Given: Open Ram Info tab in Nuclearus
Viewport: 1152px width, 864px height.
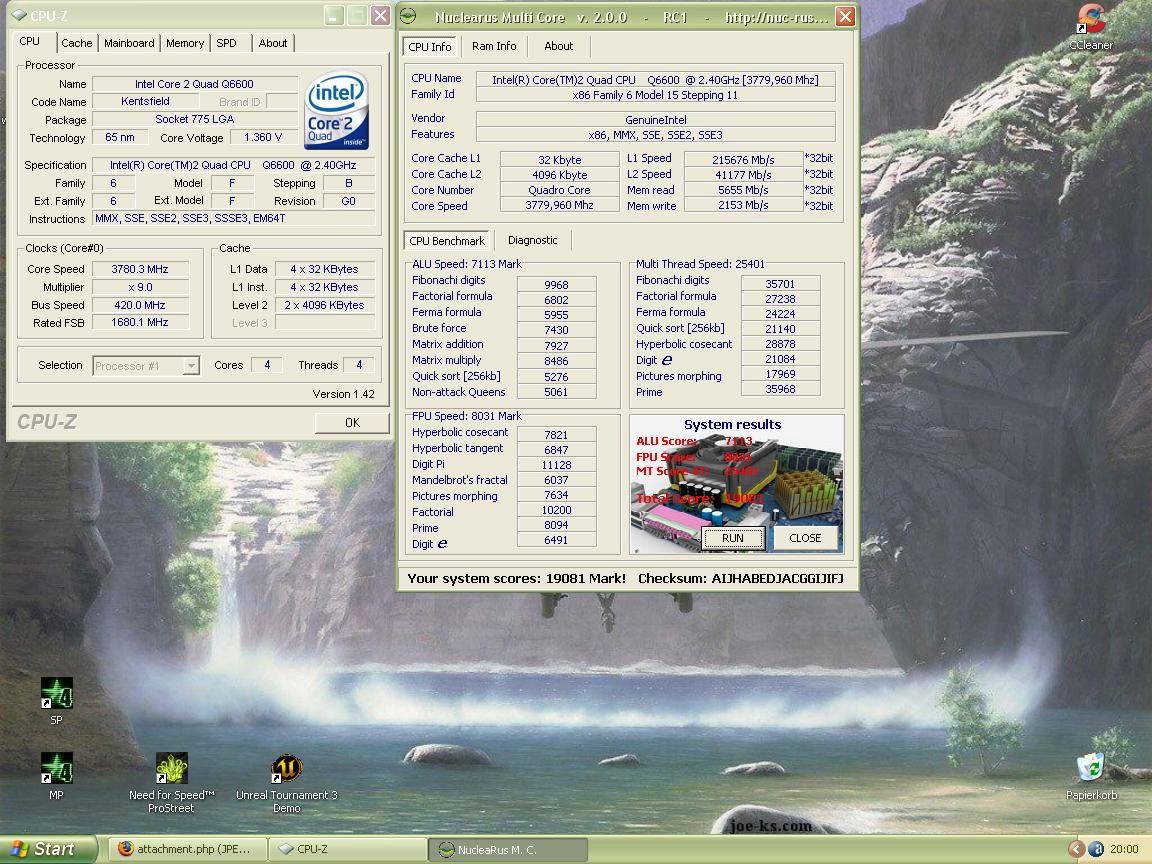Looking at the screenshot, I should coord(494,46).
